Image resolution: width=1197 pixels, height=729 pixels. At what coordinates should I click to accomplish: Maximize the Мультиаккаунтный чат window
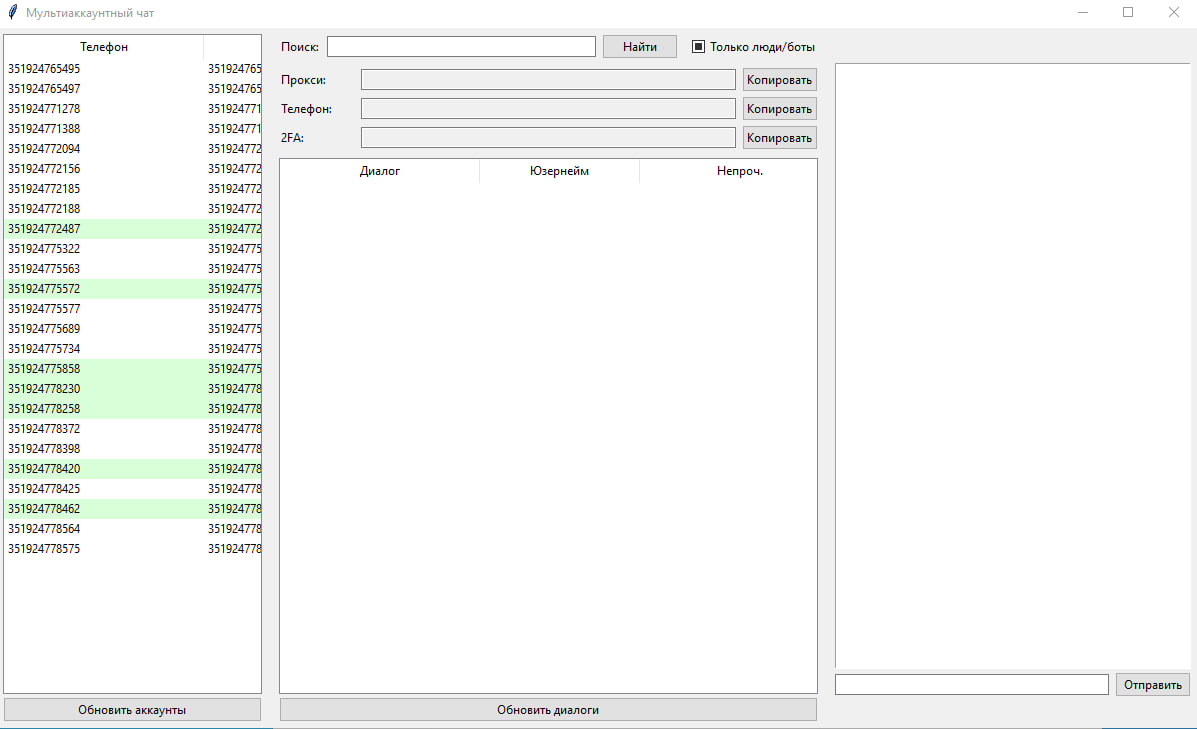point(1128,13)
